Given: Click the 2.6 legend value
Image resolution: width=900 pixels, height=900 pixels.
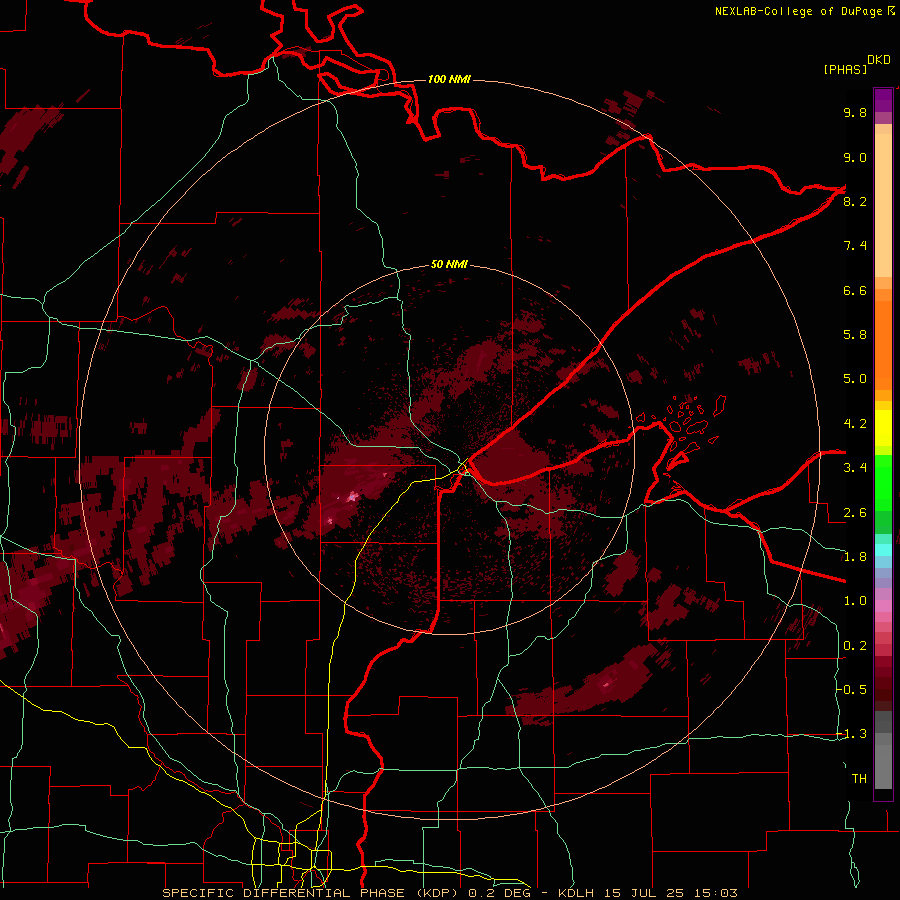Looking at the screenshot, I should point(855,513).
